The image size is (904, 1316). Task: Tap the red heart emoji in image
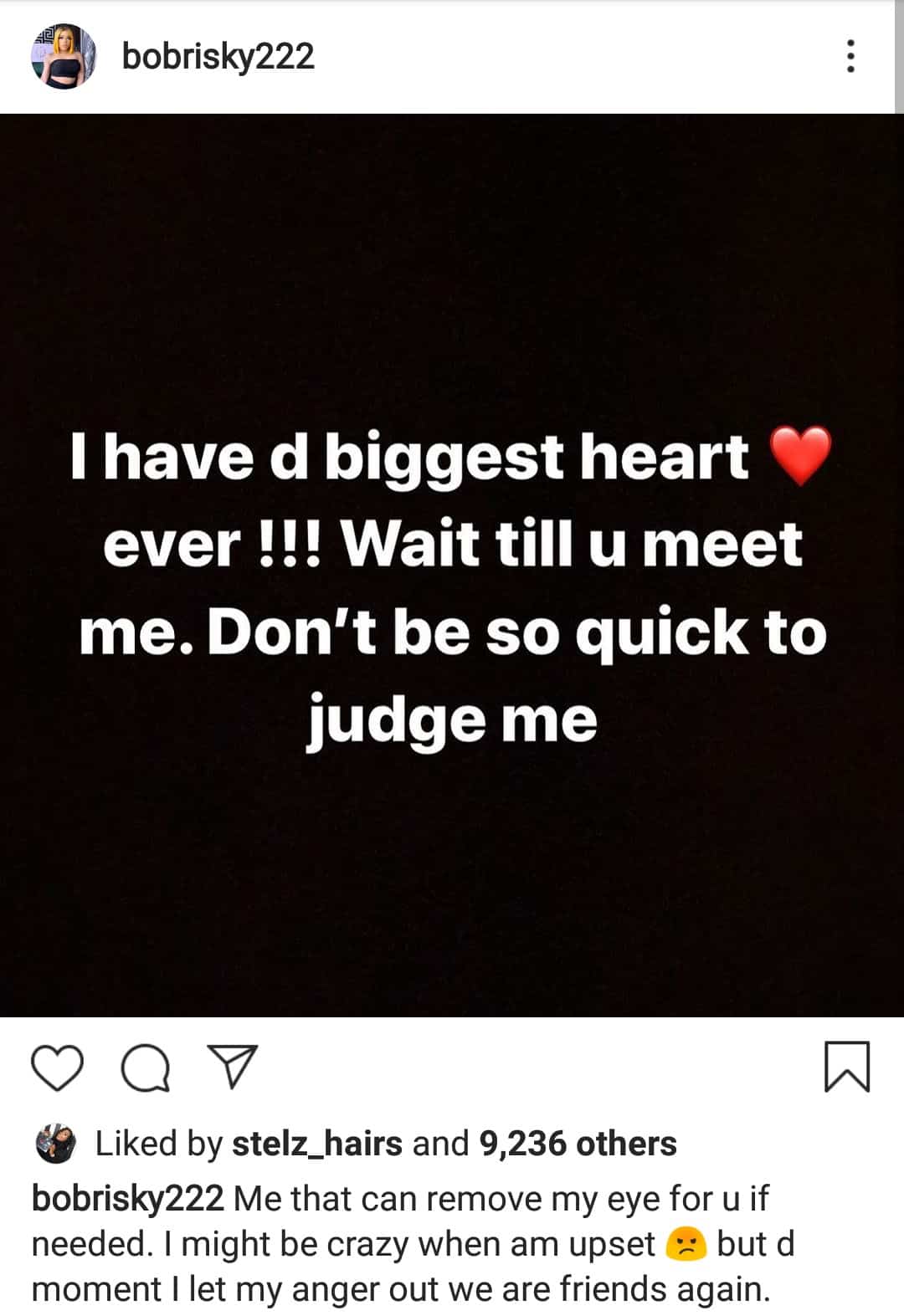[x=800, y=455]
